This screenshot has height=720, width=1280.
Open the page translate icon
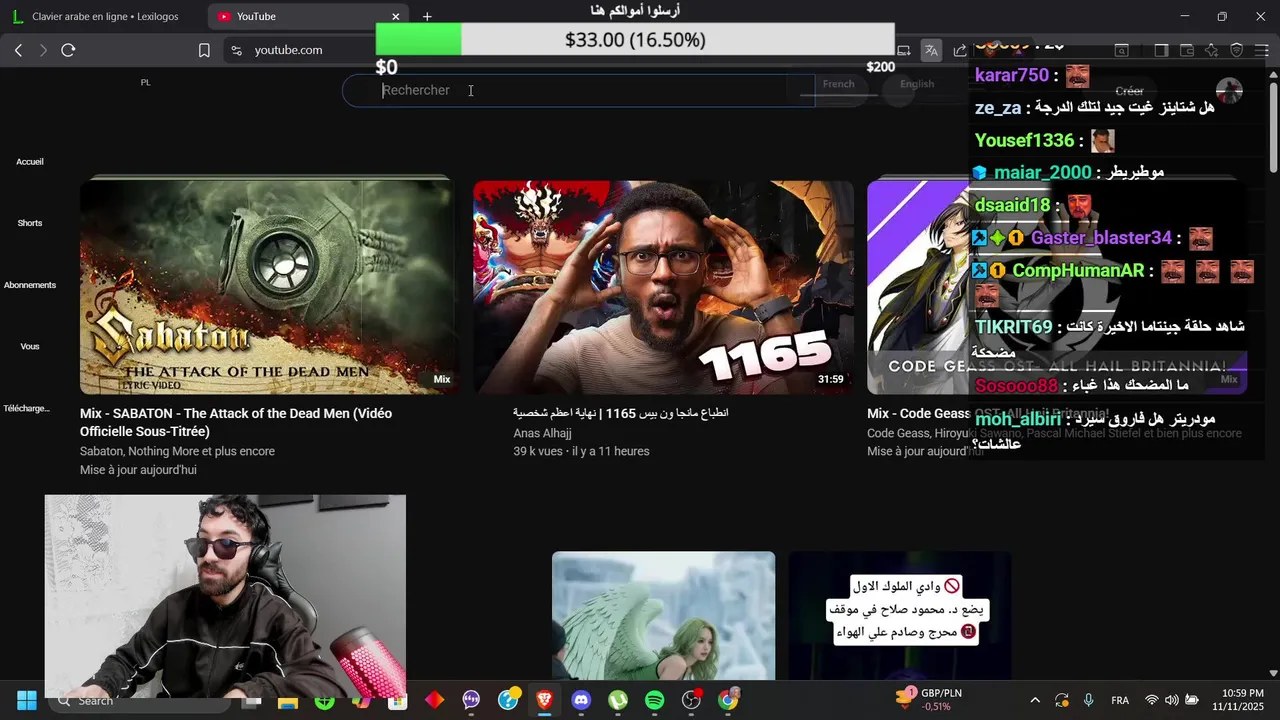pyautogui.click(x=931, y=50)
